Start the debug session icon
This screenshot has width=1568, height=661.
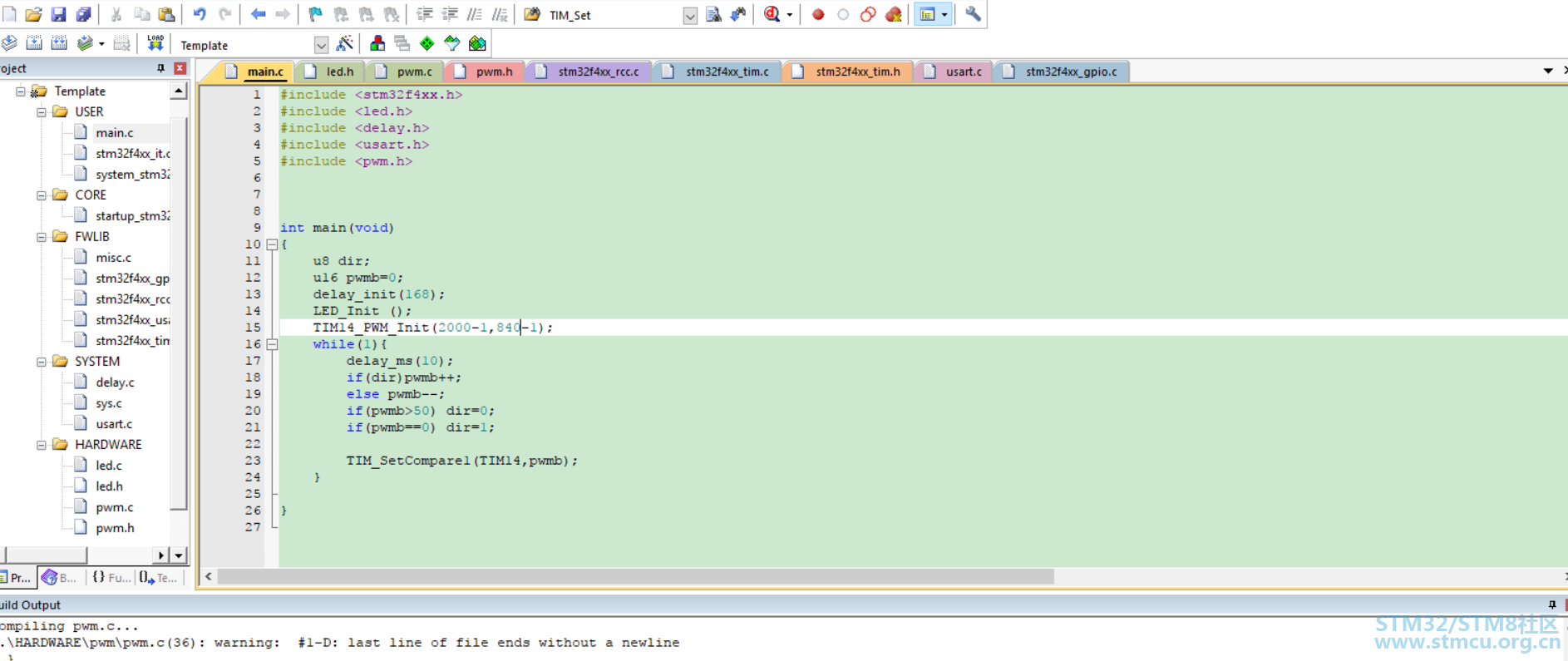coord(772,14)
